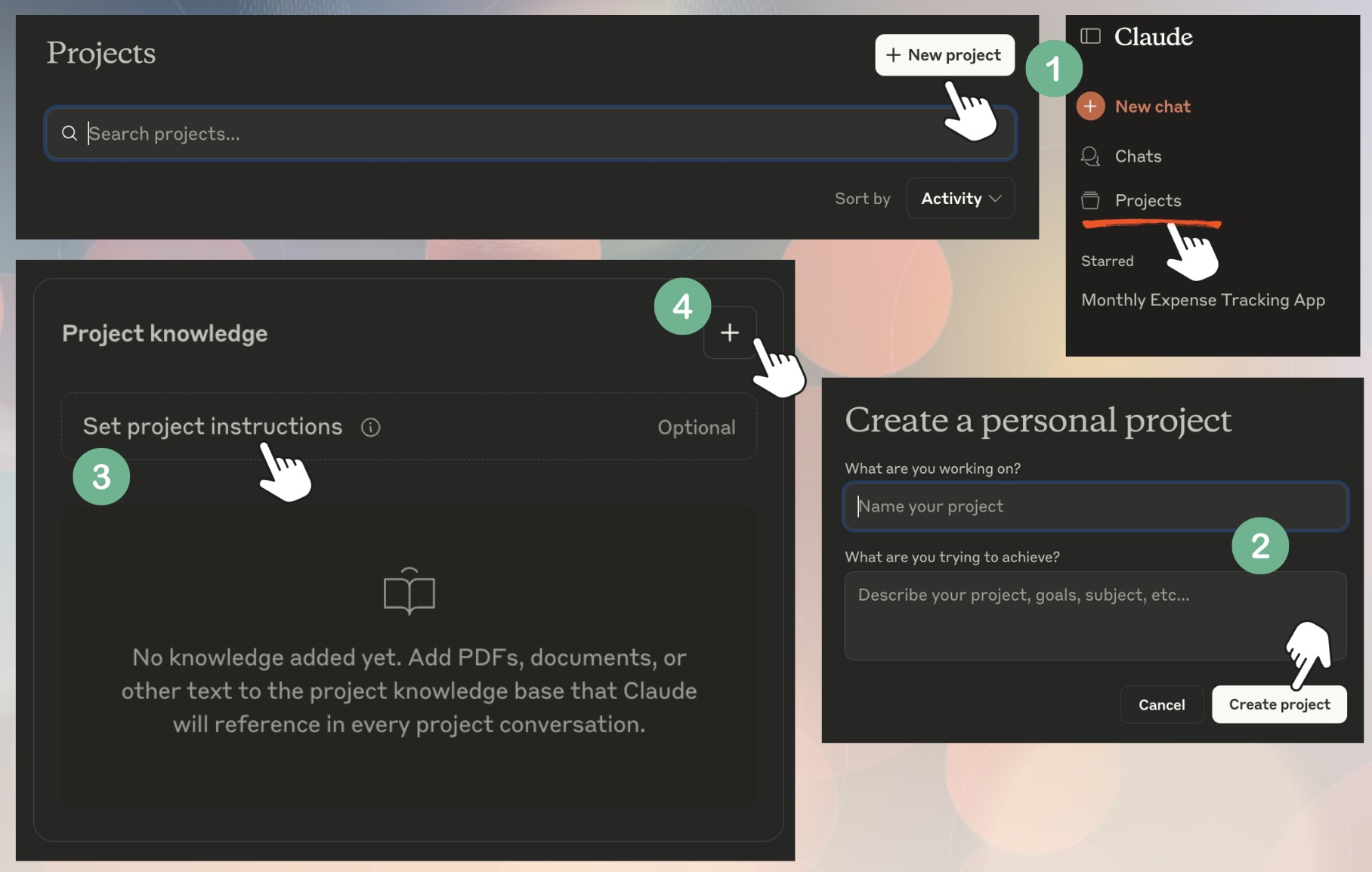The height and width of the screenshot is (872, 1372).
Task: Open the Chats speech bubble icon
Action: pyautogui.click(x=1090, y=156)
